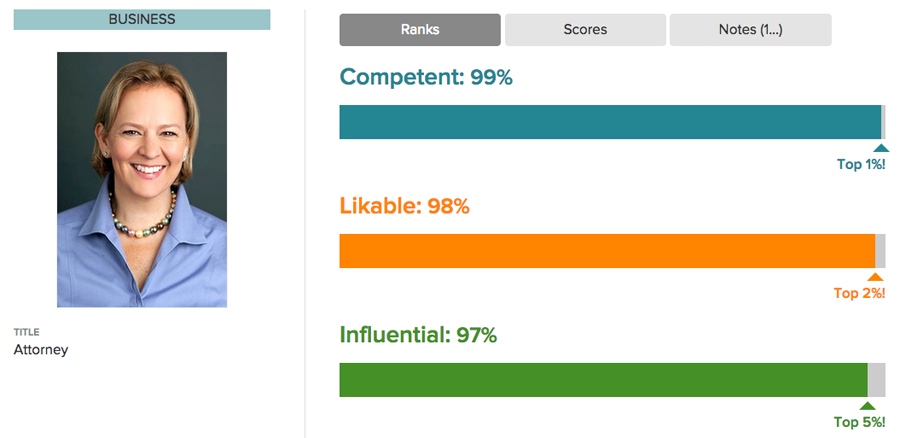Switch to the Ranks tab
Image resolution: width=900 pixels, height=438 pixels.
(x=420, y=30)
